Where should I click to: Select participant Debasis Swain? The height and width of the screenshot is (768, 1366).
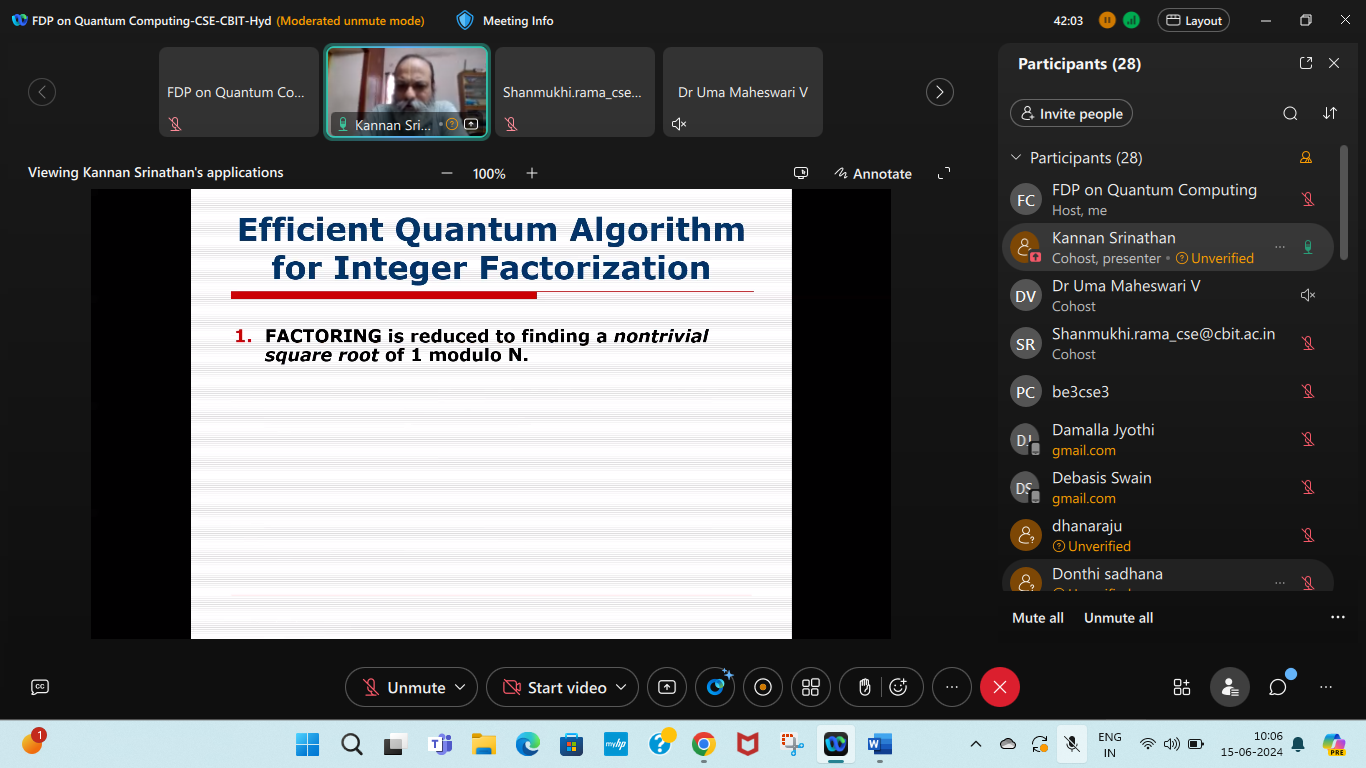click(x=1168, y=488)
